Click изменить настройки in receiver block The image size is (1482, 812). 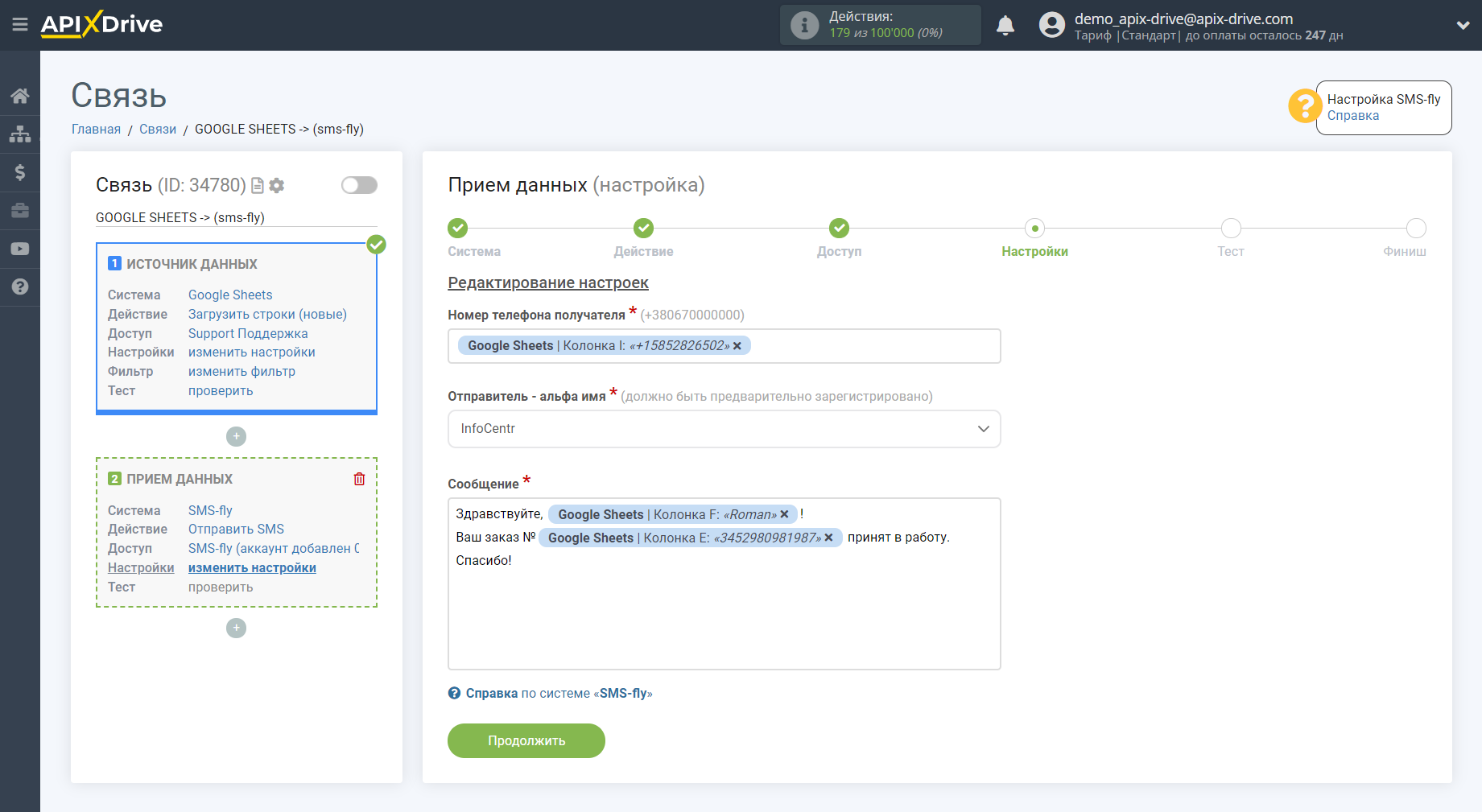[252, 567]
